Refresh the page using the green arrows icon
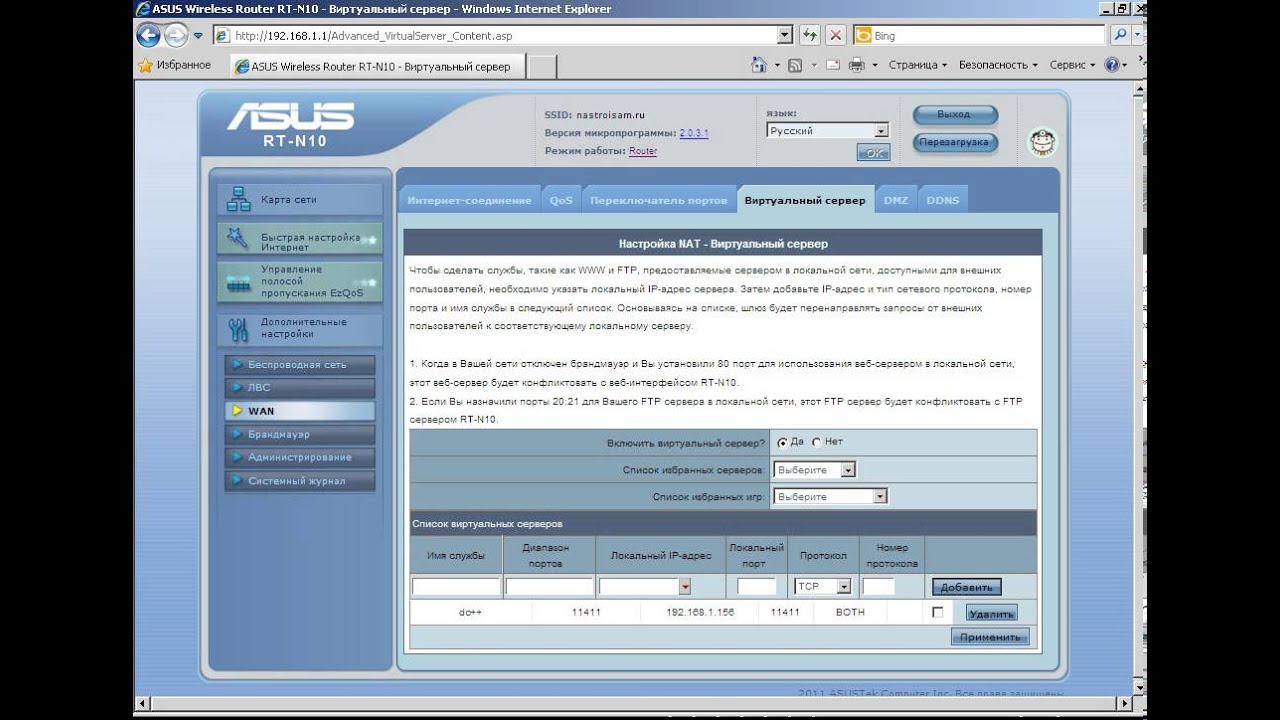 [x=810, y=35]
